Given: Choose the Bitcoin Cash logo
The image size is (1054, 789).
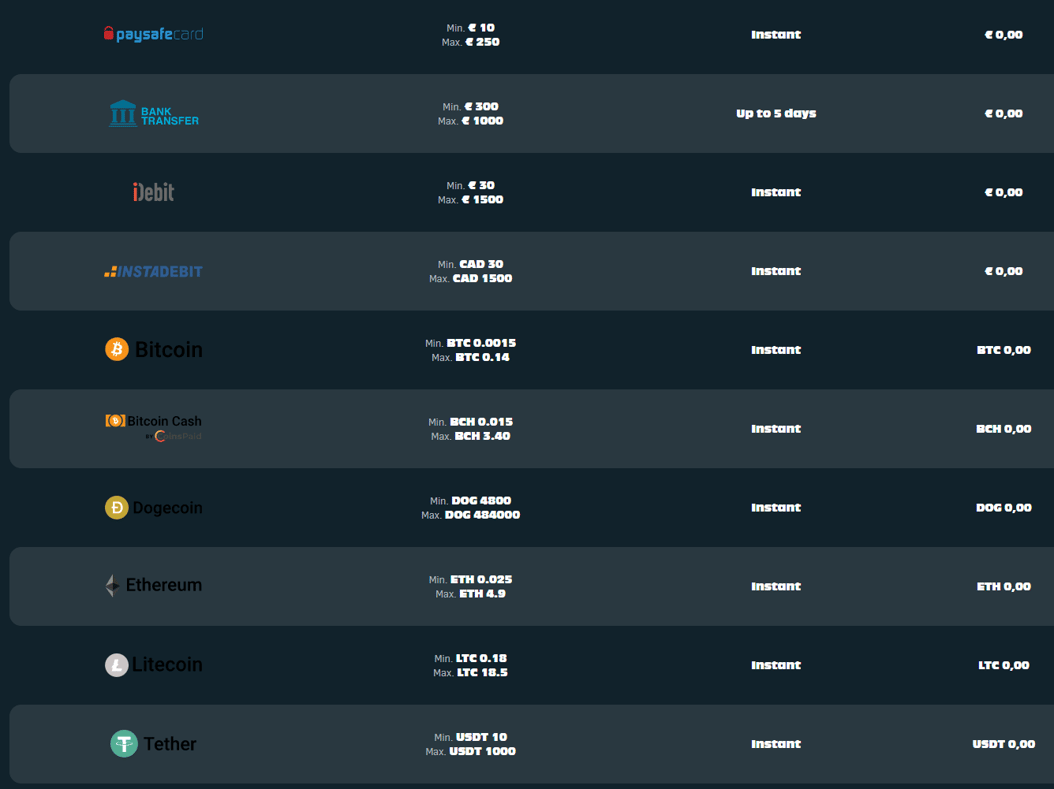Looking at the screenshot, I should click(153, 428).
